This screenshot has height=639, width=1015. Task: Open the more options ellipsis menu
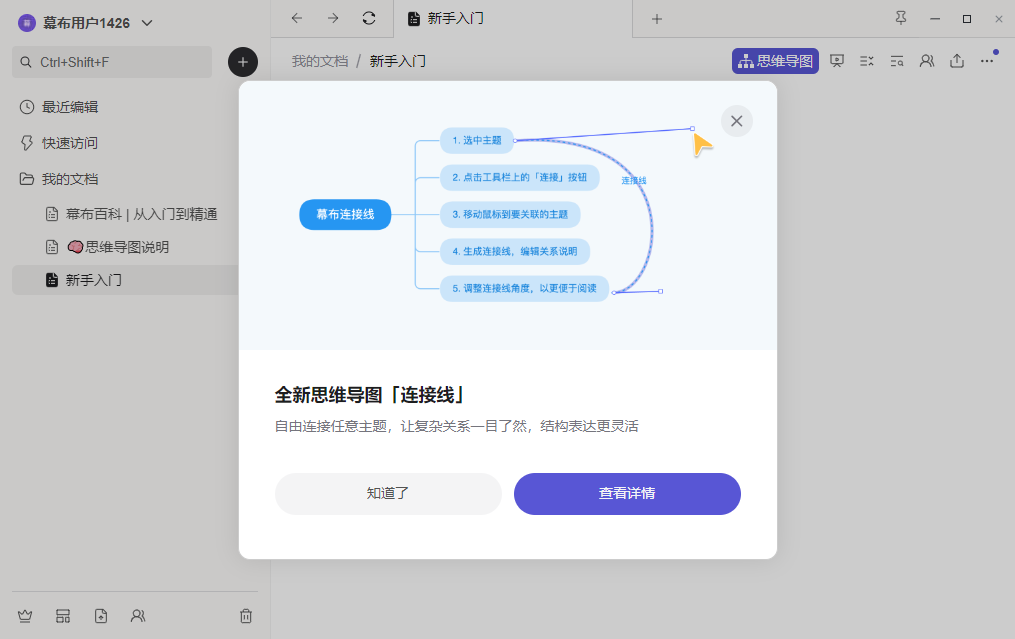click(987, 61)
